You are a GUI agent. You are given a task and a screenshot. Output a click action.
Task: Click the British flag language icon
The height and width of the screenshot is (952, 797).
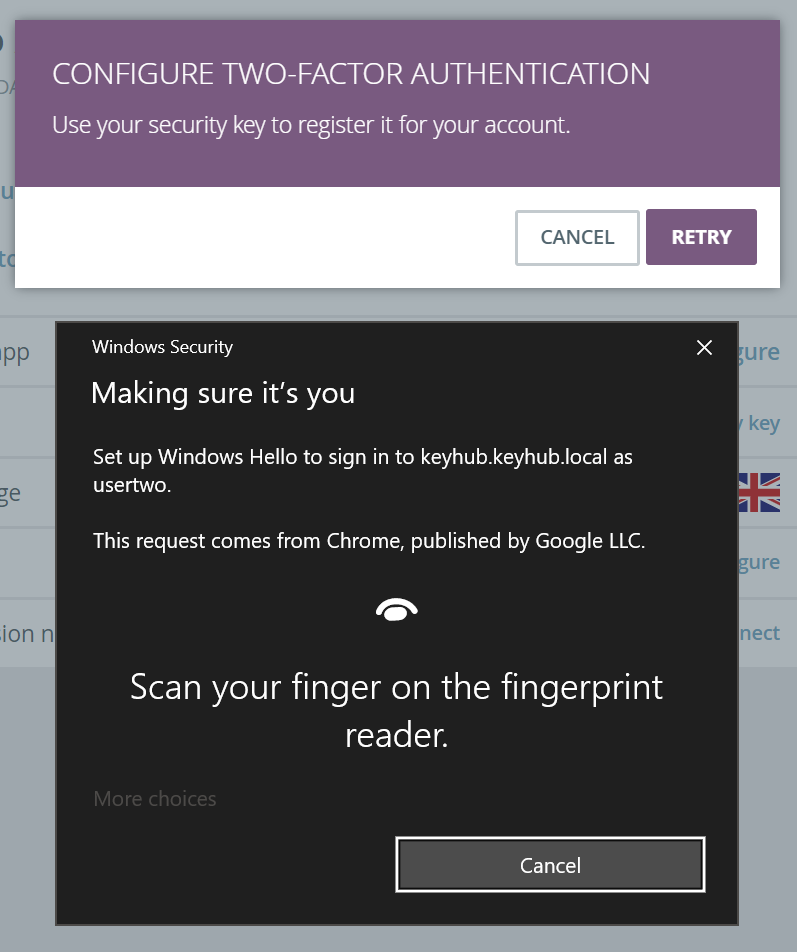[759, 492]
